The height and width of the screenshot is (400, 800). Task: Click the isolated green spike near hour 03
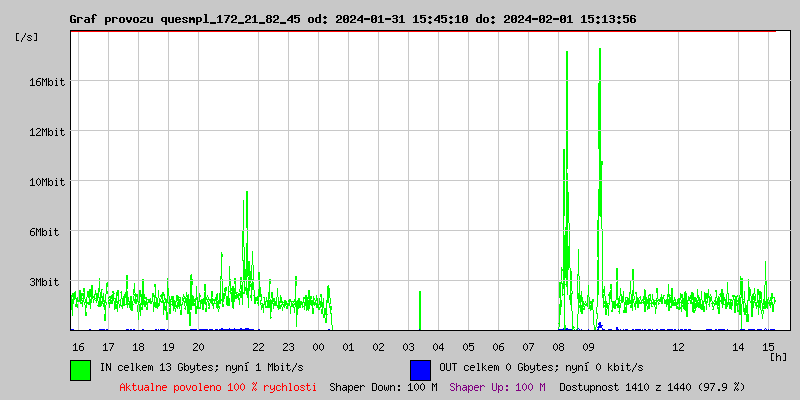(420, 308)
